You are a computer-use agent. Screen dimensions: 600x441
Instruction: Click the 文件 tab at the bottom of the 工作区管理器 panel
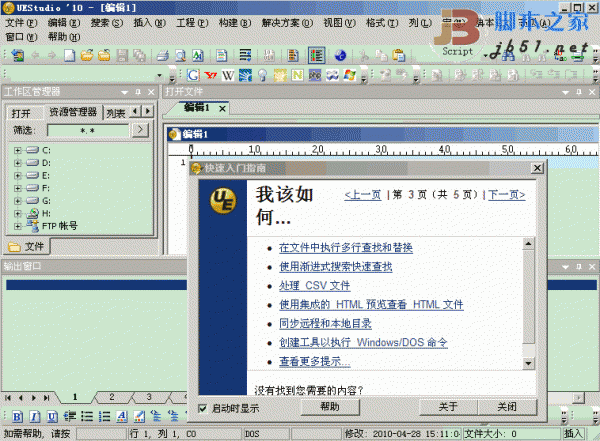pos(27,247)
